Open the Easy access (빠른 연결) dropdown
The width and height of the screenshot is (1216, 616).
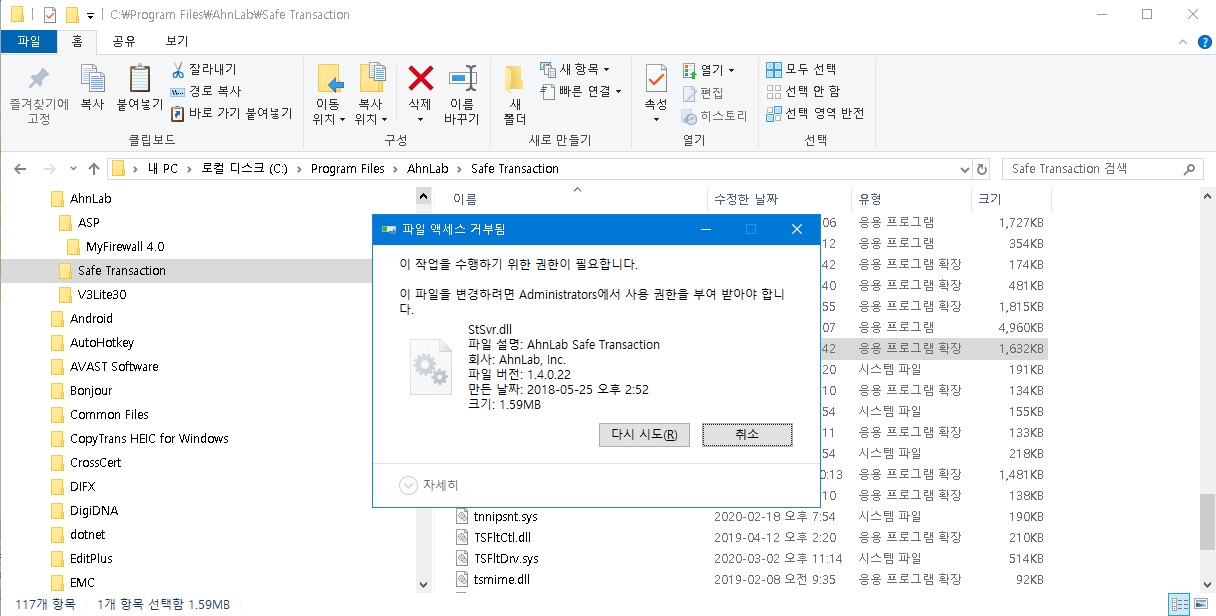coord(581,91)
